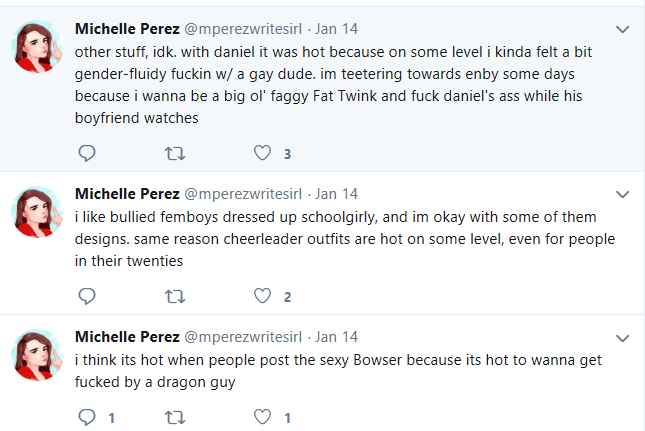Screen dimensions: 645x431
Task: Retweet the tweet about cheerleader outfits
Action: coord(175,297)
